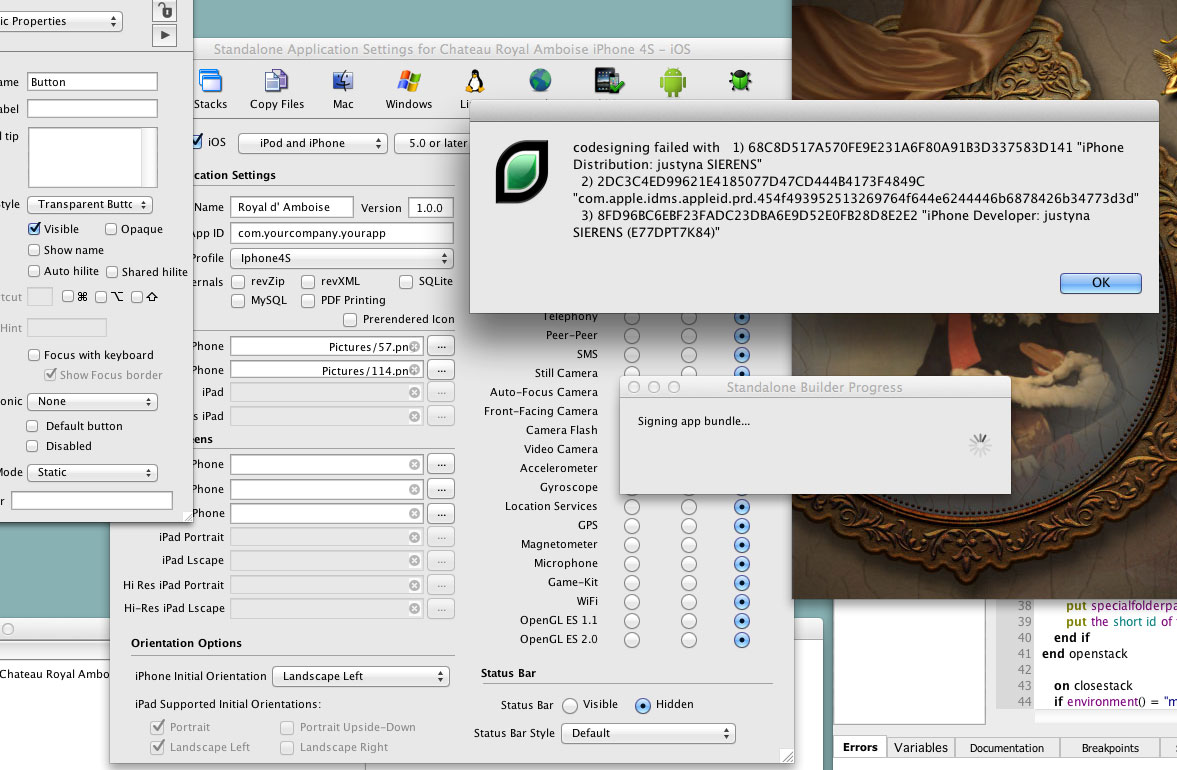Select the Mac platform icon

point(343,88)
